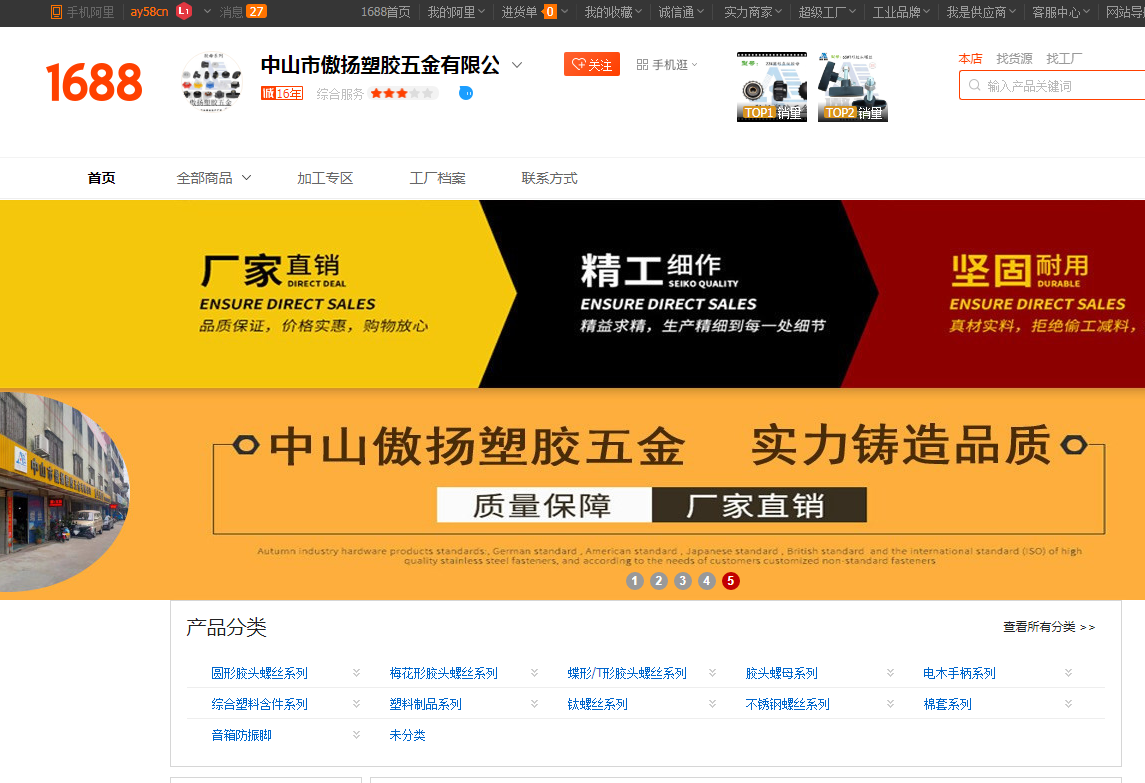Go to 1688首页
1145x783 pixels.
point(386,12)
